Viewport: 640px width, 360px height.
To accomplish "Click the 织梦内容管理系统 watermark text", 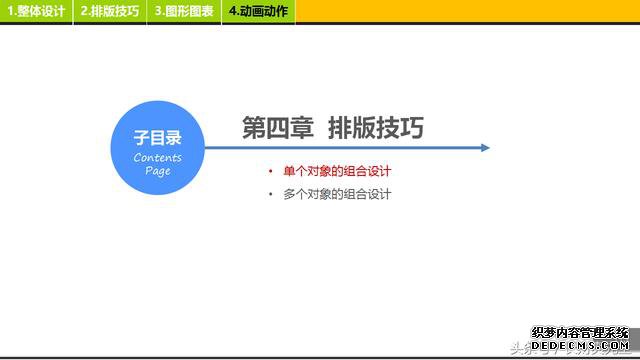I will 580,333.
